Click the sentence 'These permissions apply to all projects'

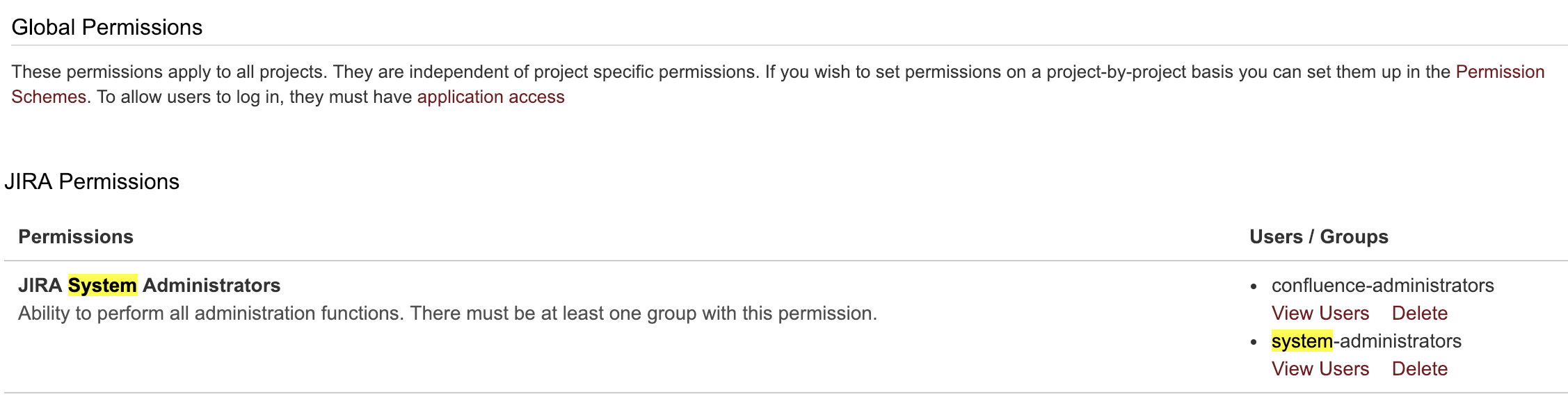click(168, 72)
